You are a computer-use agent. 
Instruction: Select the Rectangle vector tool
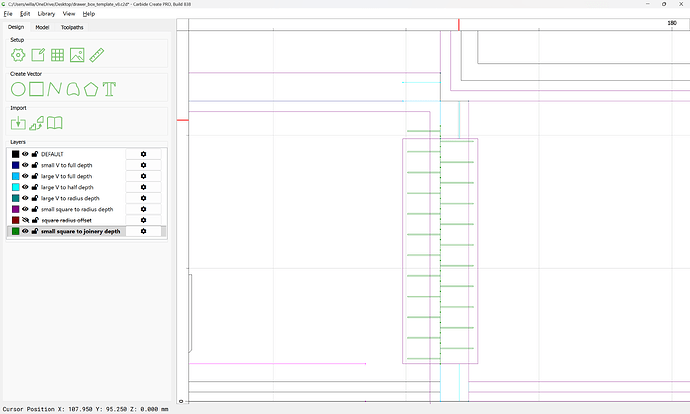pyautogui.click(x=36, y=89)
